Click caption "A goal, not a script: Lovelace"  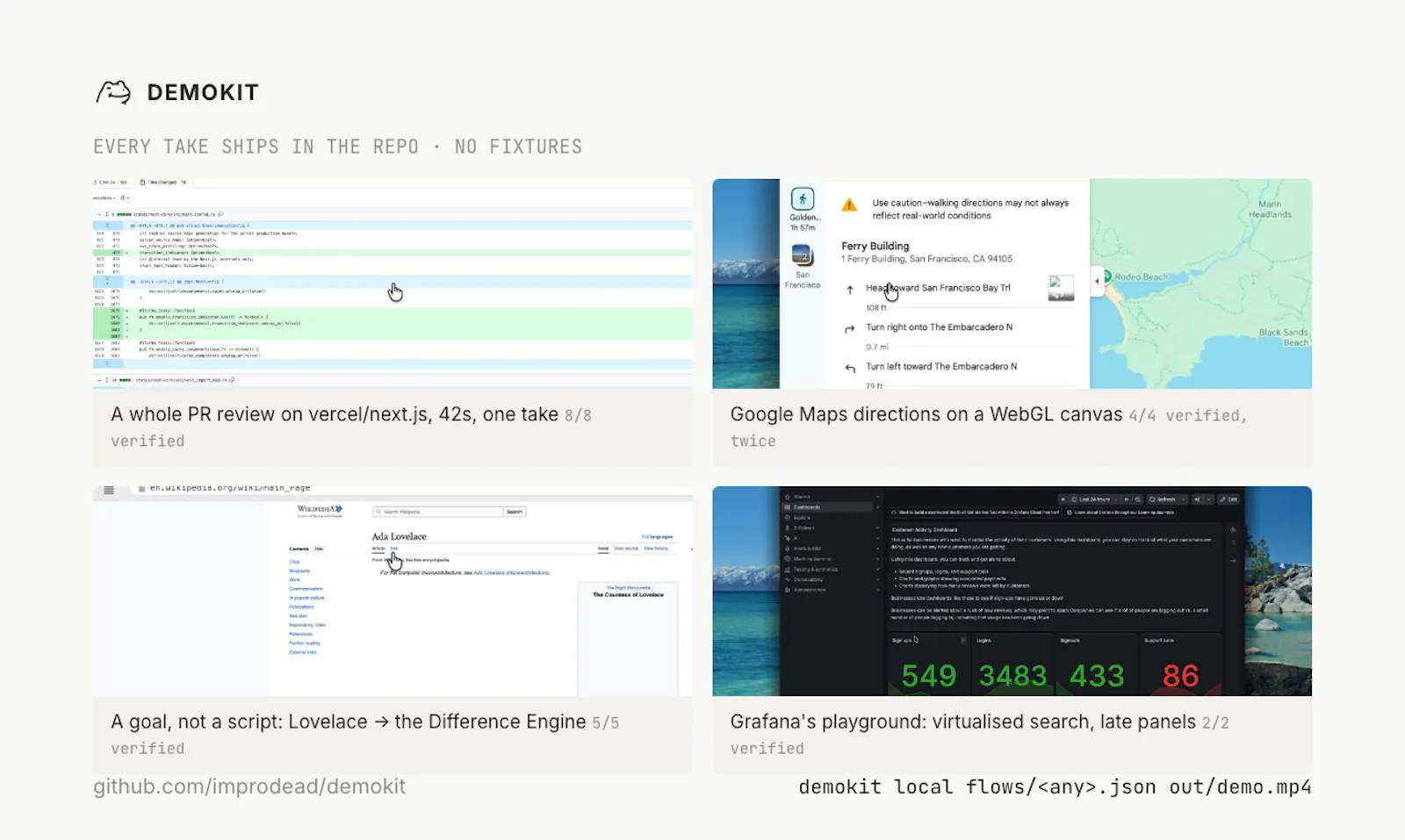239,722
